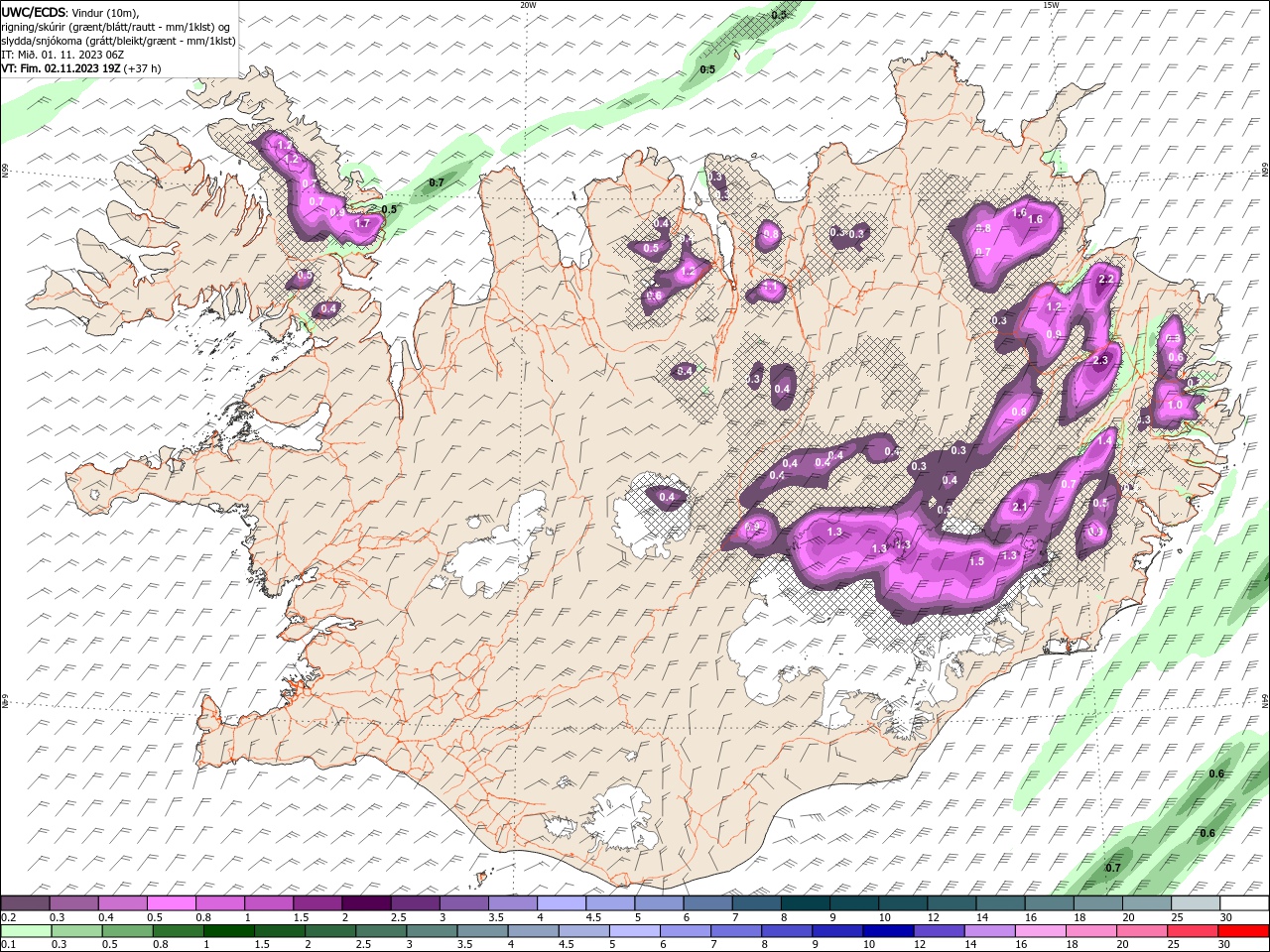Image resolution: width=1270 pixels, height=952 pixels.
Task: Click the darkest purple swatch right of upper-row label 2
Action: click(x=366, y=903)
